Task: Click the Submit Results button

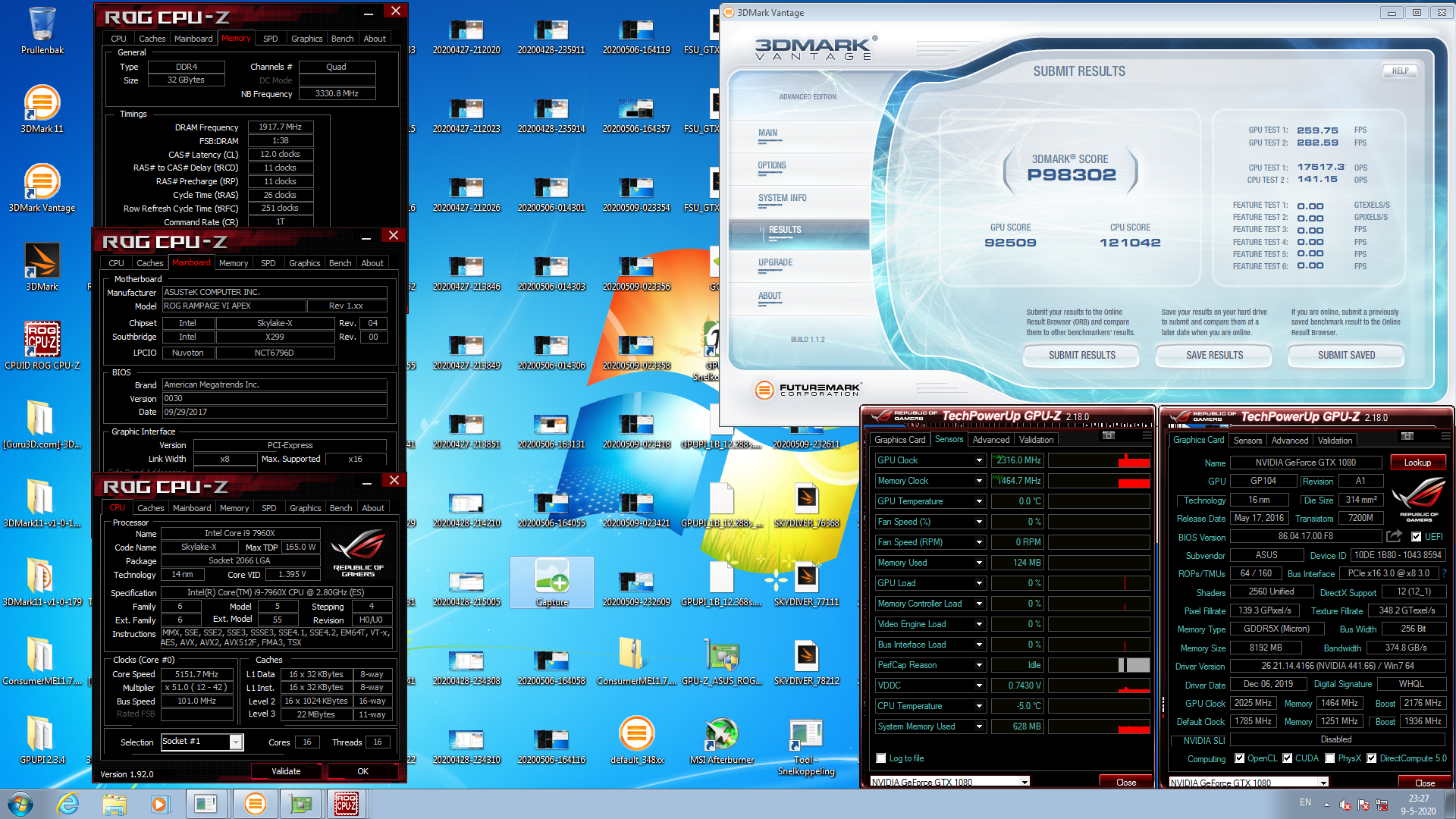Action: (x=1082, y=355)
